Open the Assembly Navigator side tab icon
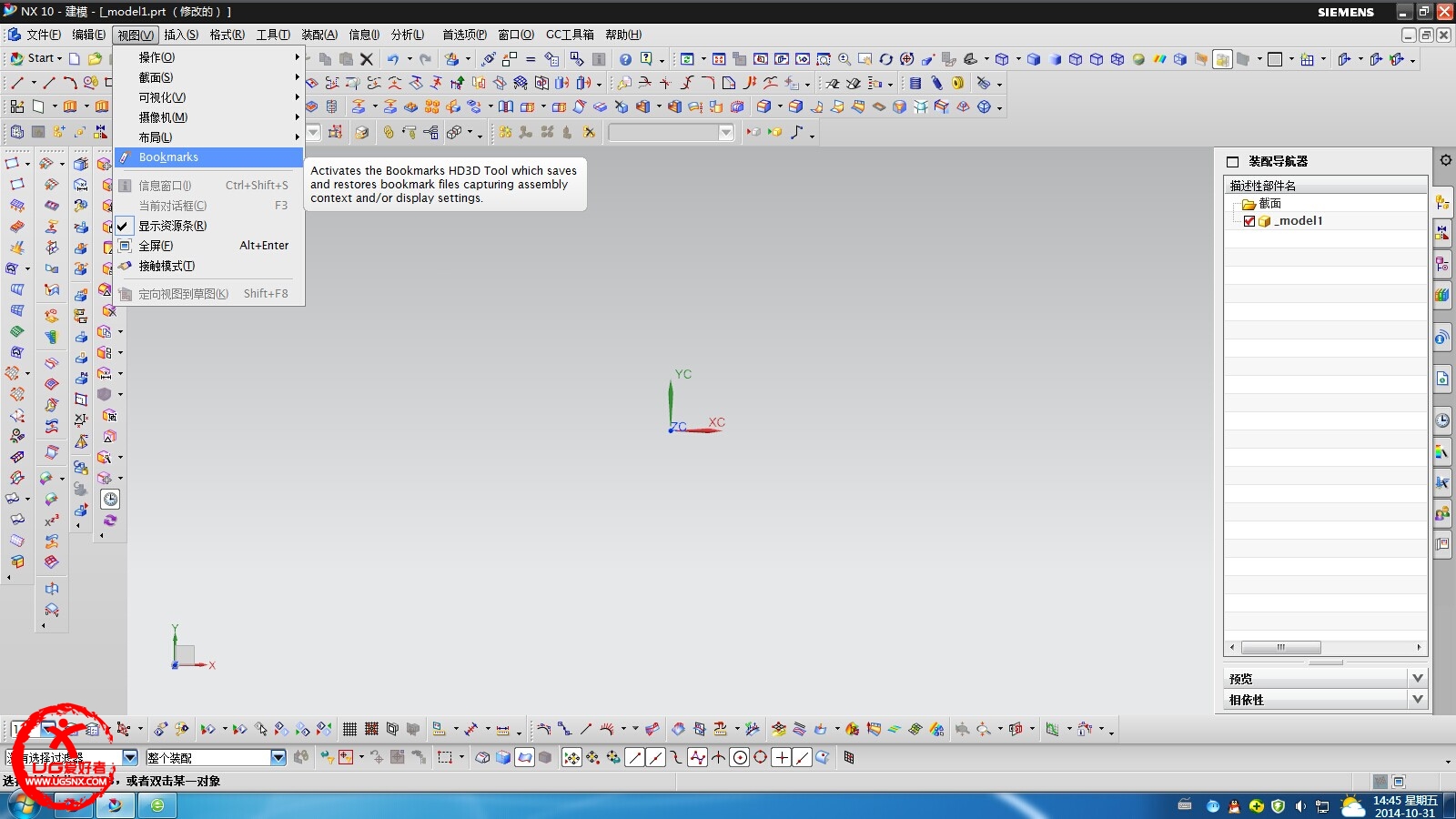This screenshot has width=1456, height=819. click(1442, 202)
